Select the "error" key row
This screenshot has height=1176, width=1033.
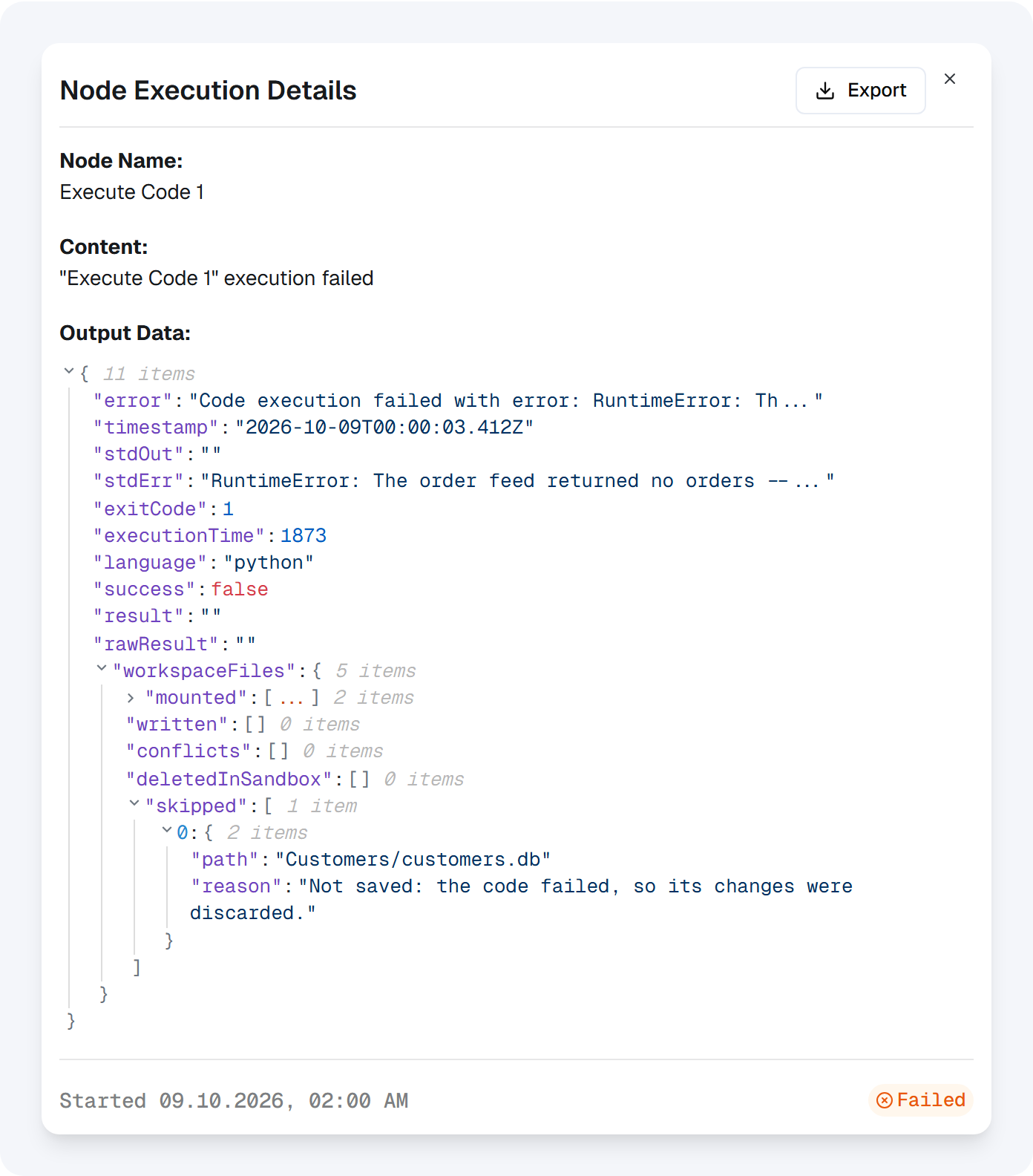[x=458, y=401]
